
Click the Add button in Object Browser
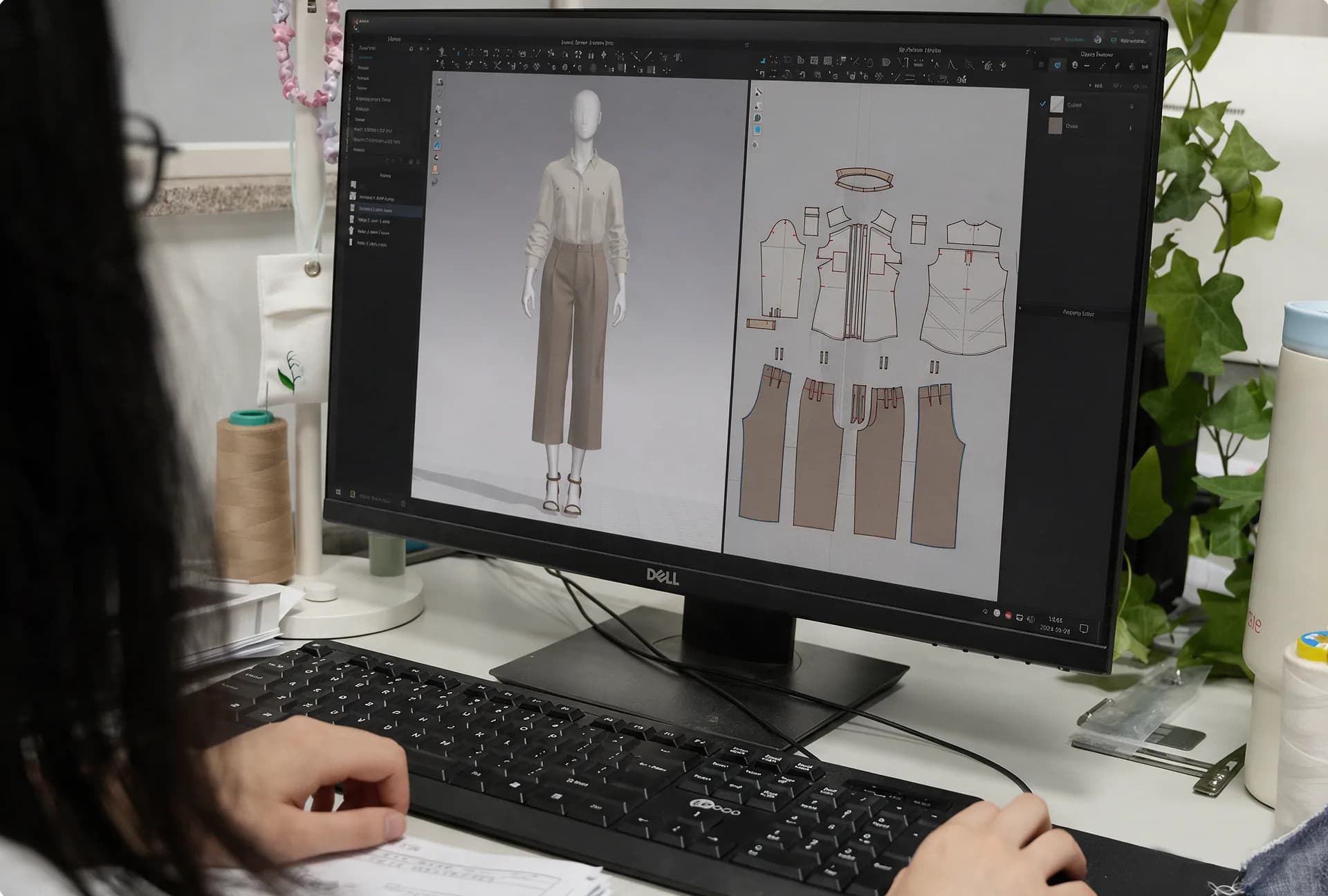click(x=1097, y=86)
